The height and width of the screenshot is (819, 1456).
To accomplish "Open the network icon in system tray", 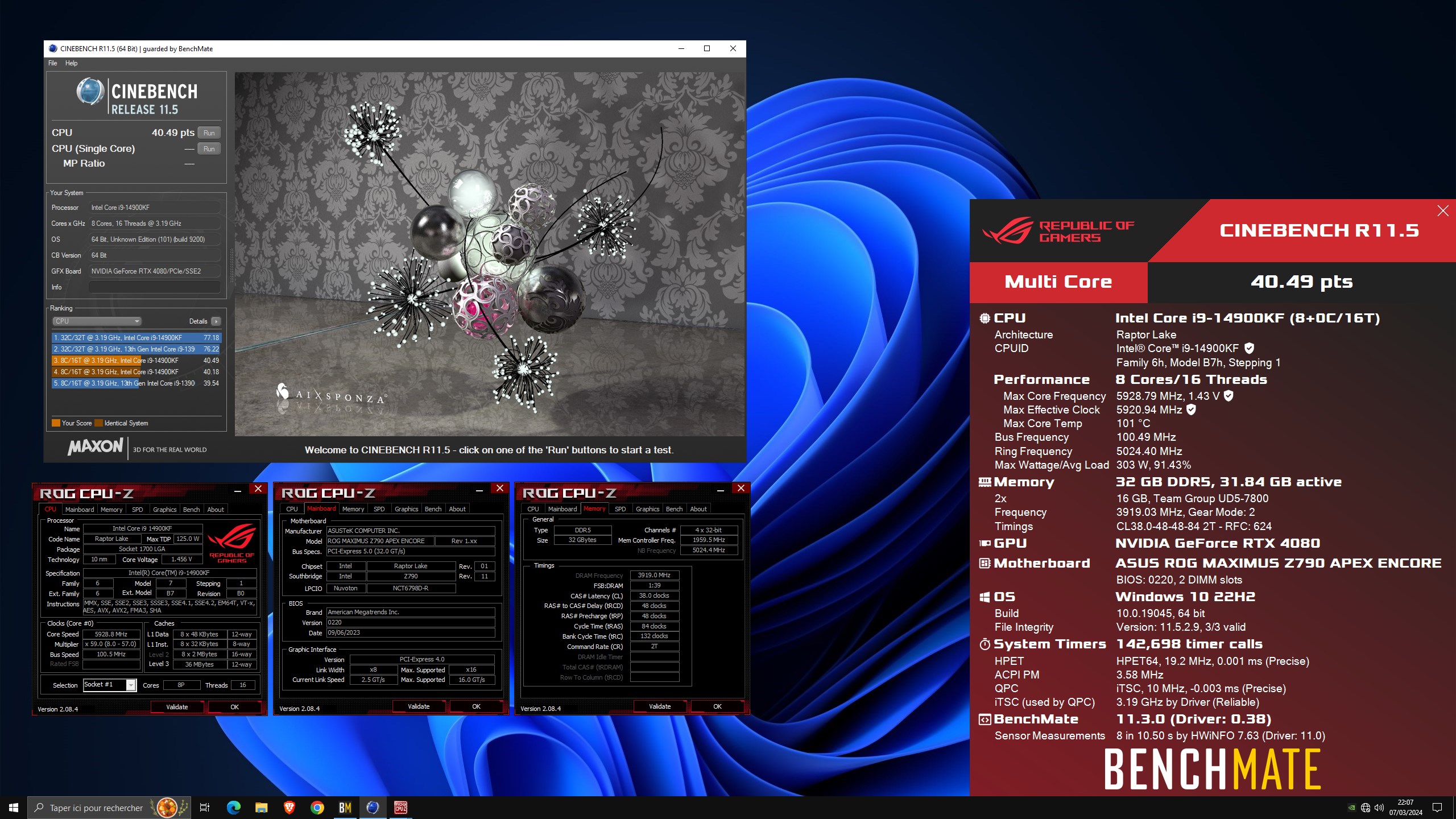I will pyautogui.click(x=1366, y=808).
